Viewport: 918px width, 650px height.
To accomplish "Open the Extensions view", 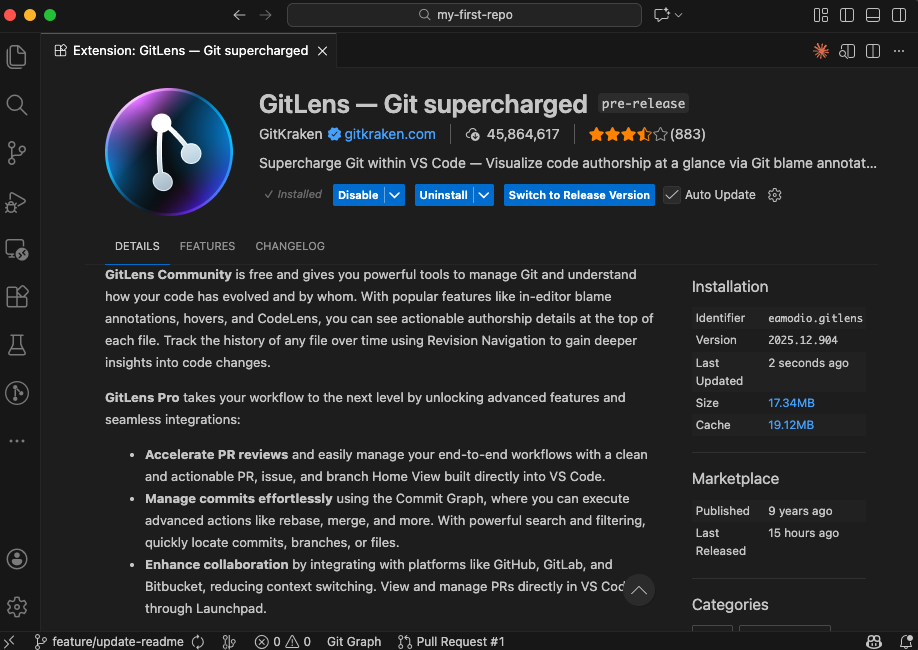I will pyautogui.click(x=16, y=297).
